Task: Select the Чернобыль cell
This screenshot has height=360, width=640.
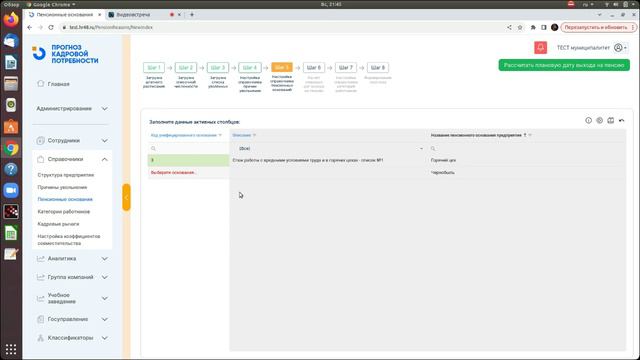Action: point(527,173)
